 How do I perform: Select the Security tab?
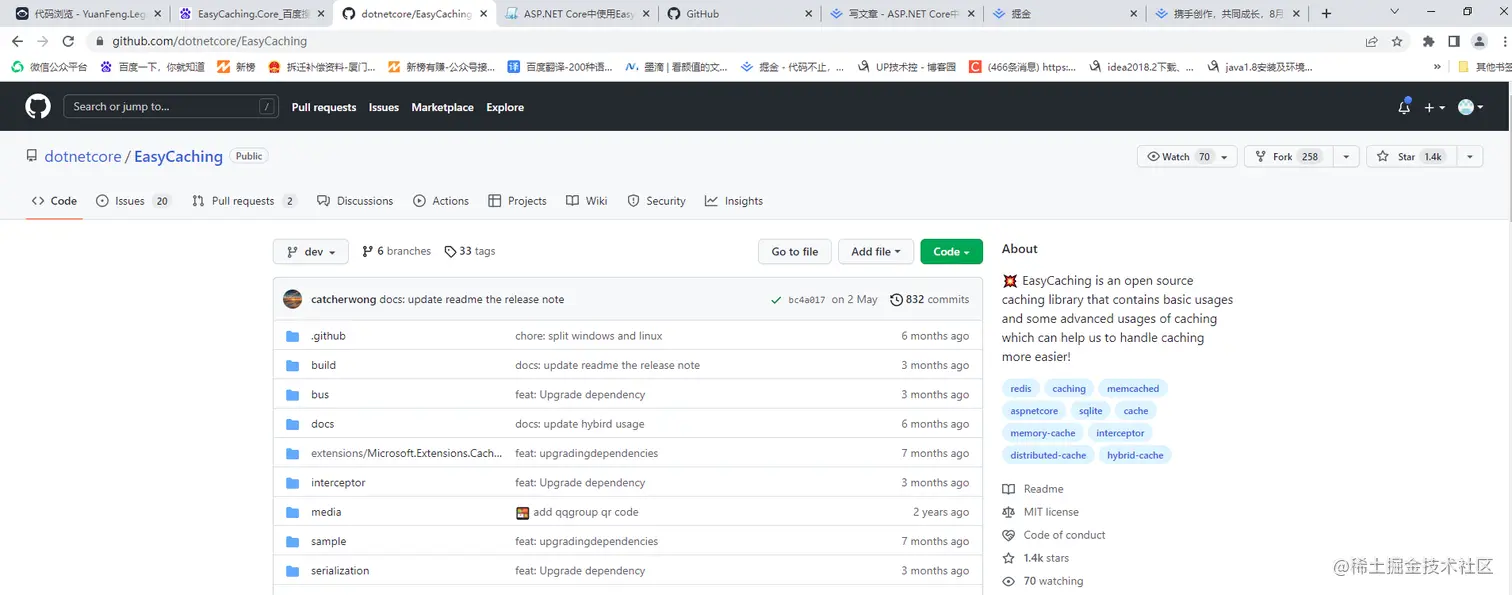(x=656, y=201)
